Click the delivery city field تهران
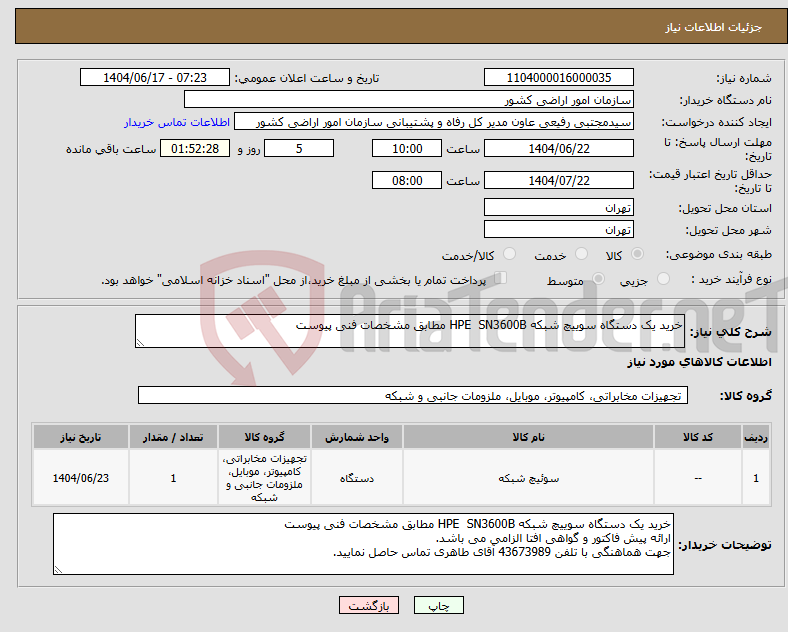This screenshot has height=632, width=788. pyautogui.click(x=558, y=229)
